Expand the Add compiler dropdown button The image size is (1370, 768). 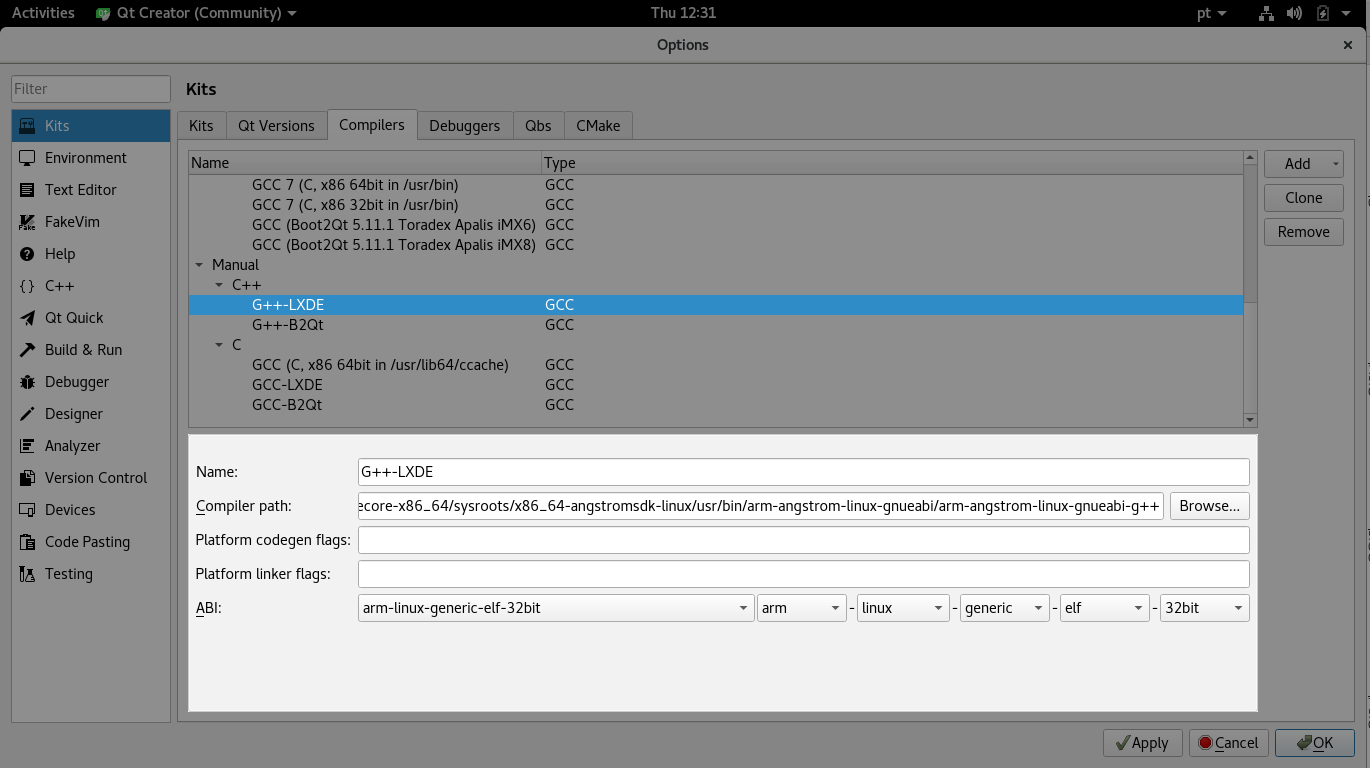(1335, 164)
